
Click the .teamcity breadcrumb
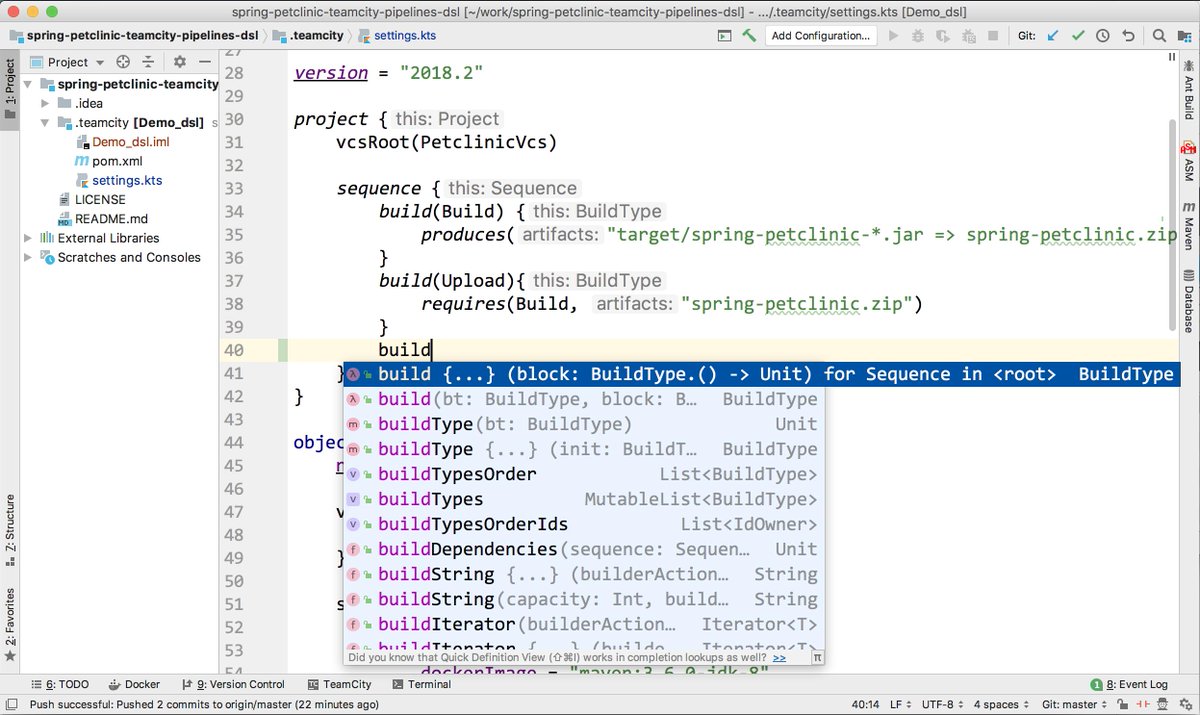coord(308,35)
